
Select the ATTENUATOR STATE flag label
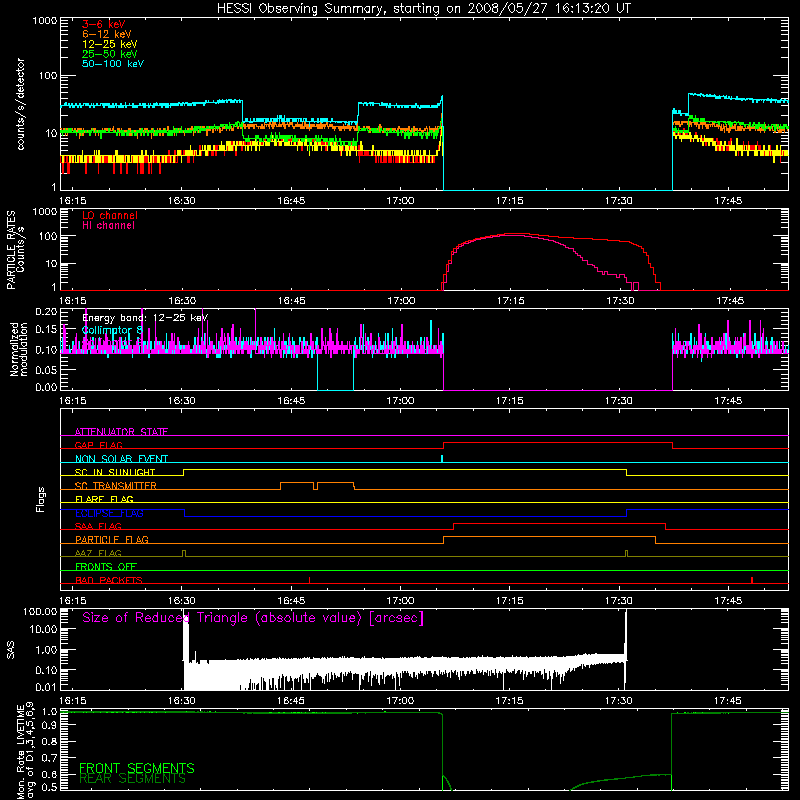[x=121, y=432]
